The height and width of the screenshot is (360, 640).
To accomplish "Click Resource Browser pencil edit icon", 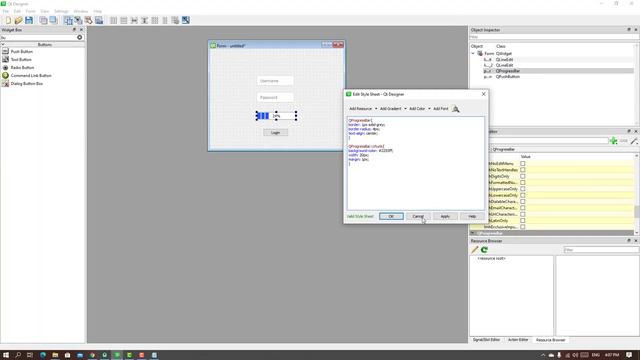I will [475, 249].
